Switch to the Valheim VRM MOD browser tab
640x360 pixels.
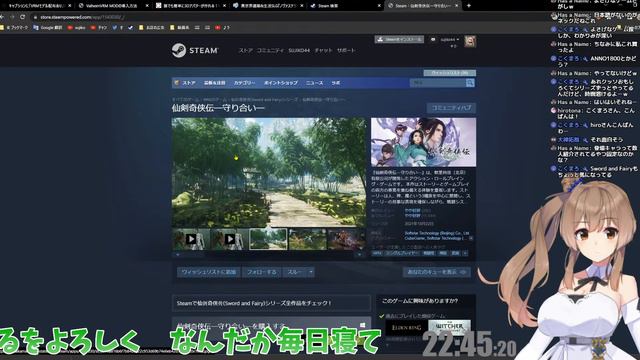pos(113,6)
